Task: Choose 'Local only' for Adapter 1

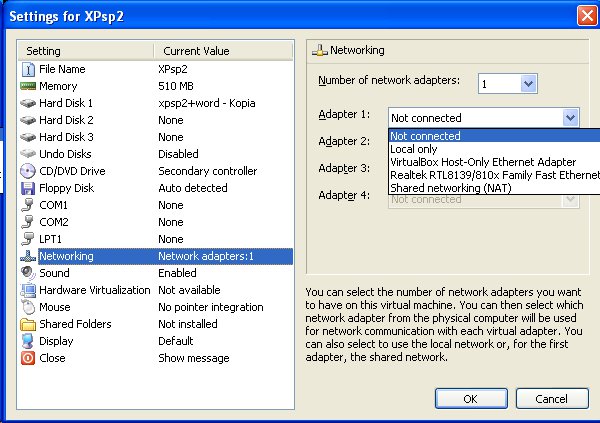Action: pos(494,149)
